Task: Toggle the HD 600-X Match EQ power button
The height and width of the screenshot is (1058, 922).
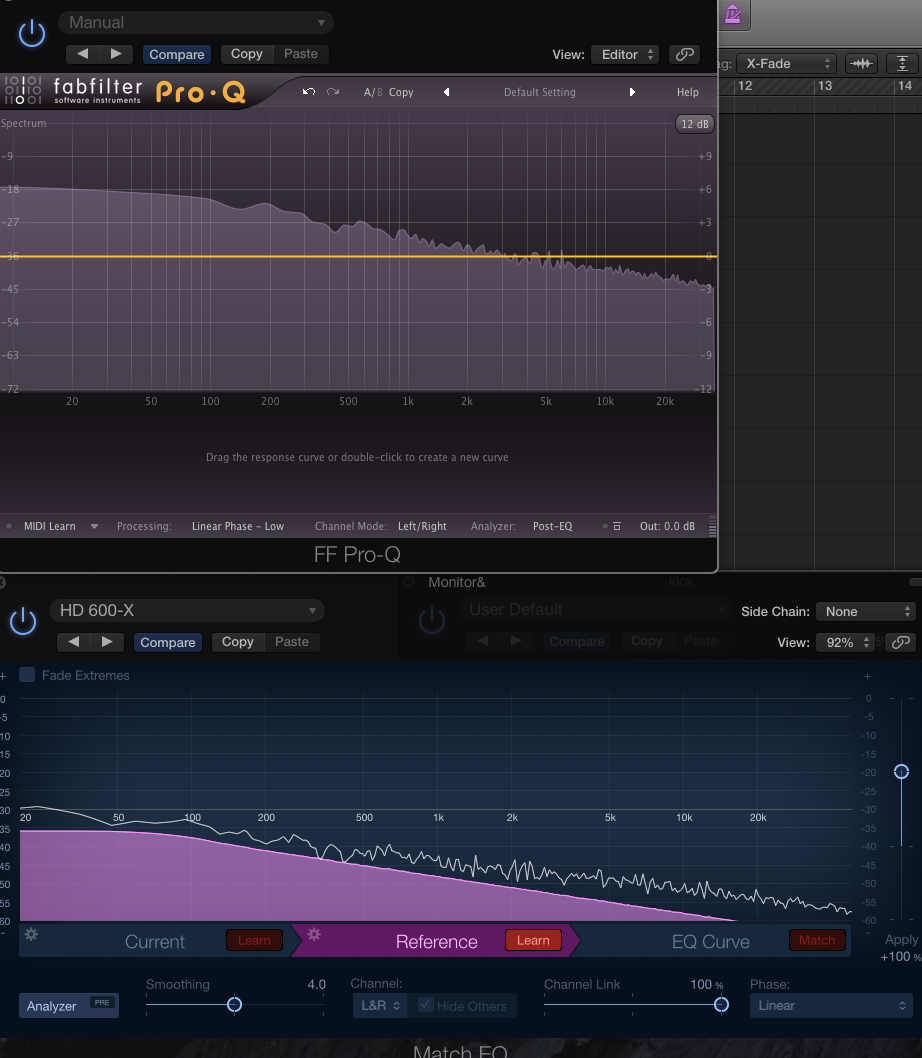Action: 23,621
